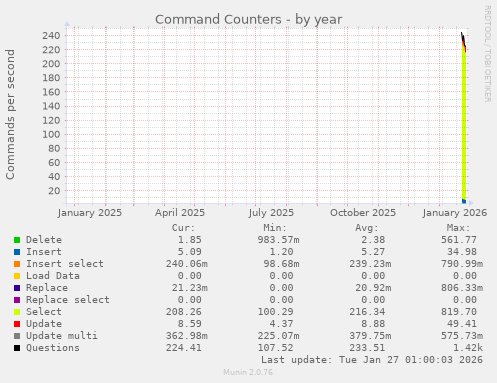The width and height of the screenshot is (497, 383).
Task: Click the Insert current value 5.09
Action: [x=190, y=252]
